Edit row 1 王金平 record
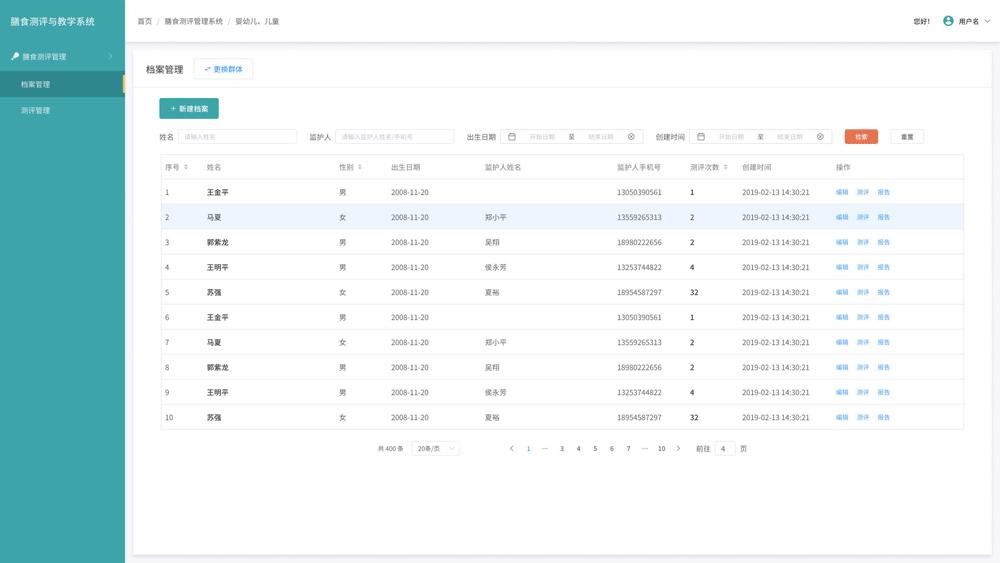The width and height of the screenshot is (1000, 563). point(842,192)
